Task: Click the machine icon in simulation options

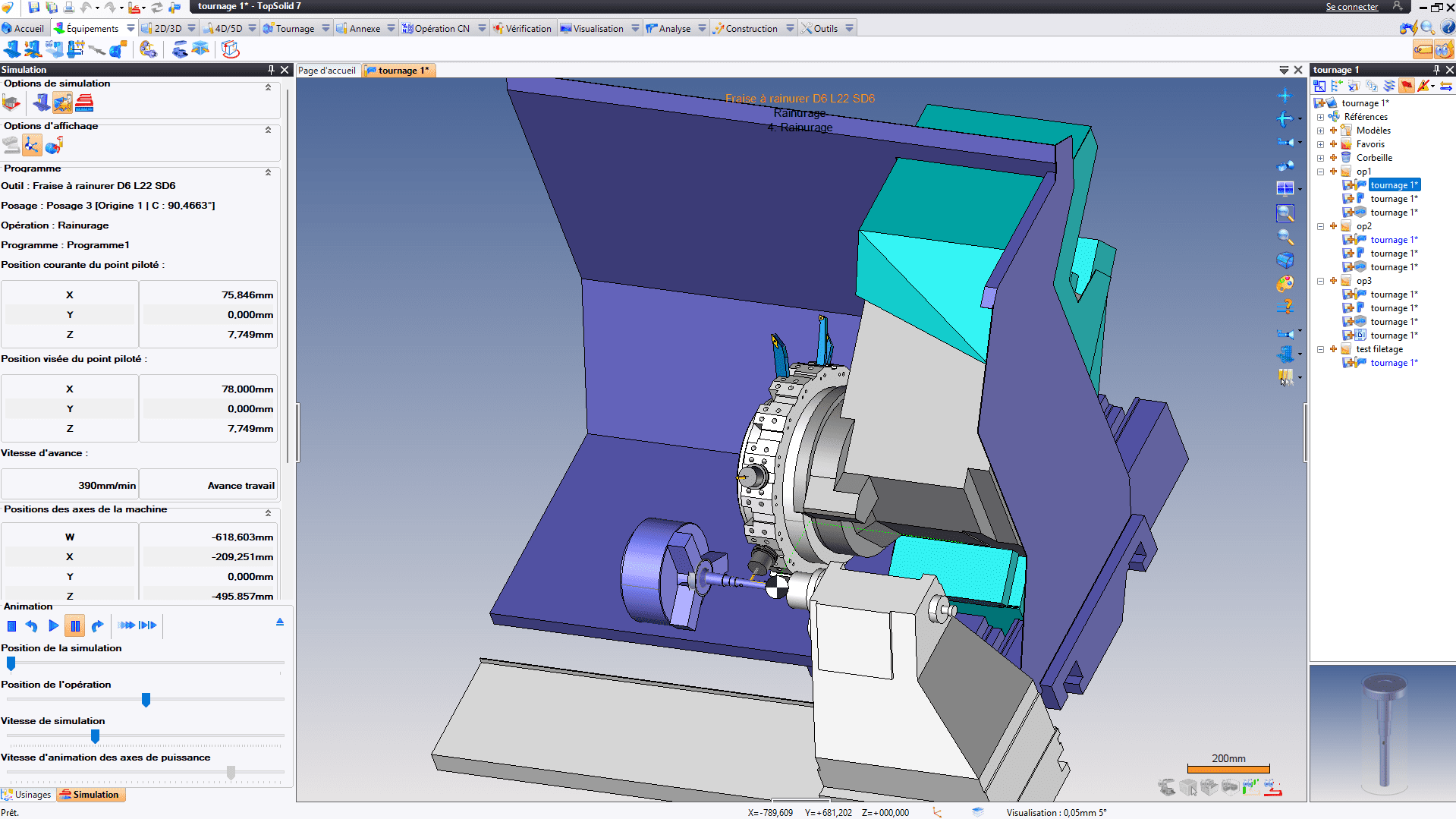Action: click(41, 102)
